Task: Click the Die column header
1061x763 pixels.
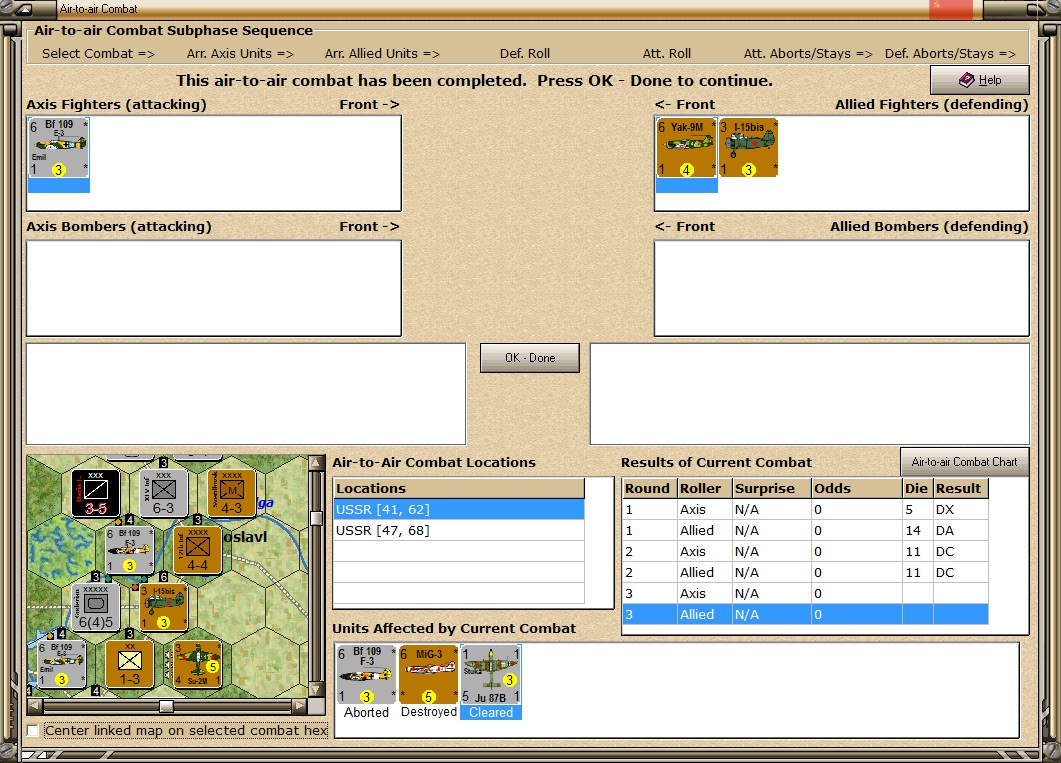Action: 918,488
